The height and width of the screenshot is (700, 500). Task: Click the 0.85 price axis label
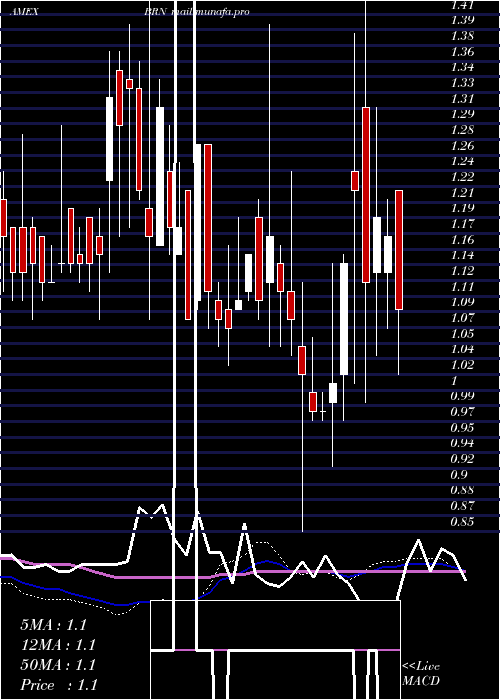click(x=462, y=522)
